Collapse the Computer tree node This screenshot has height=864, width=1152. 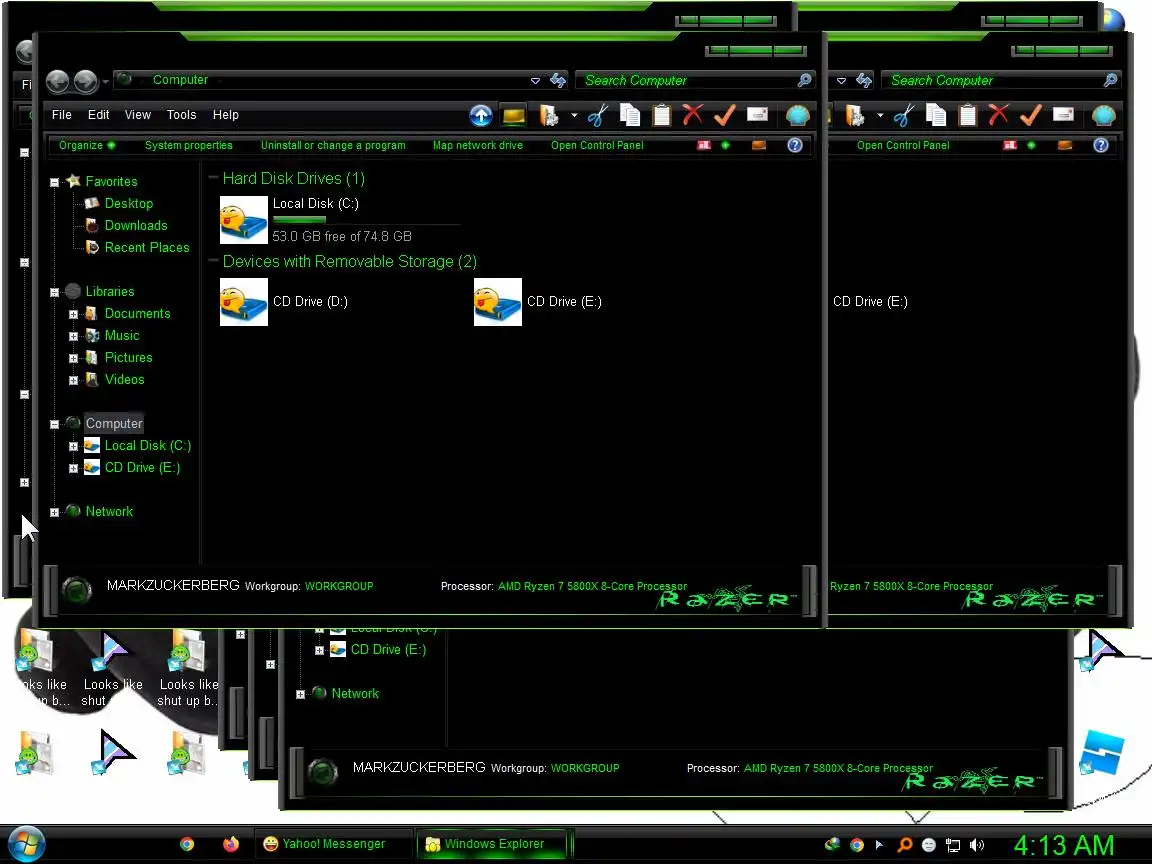54,425
